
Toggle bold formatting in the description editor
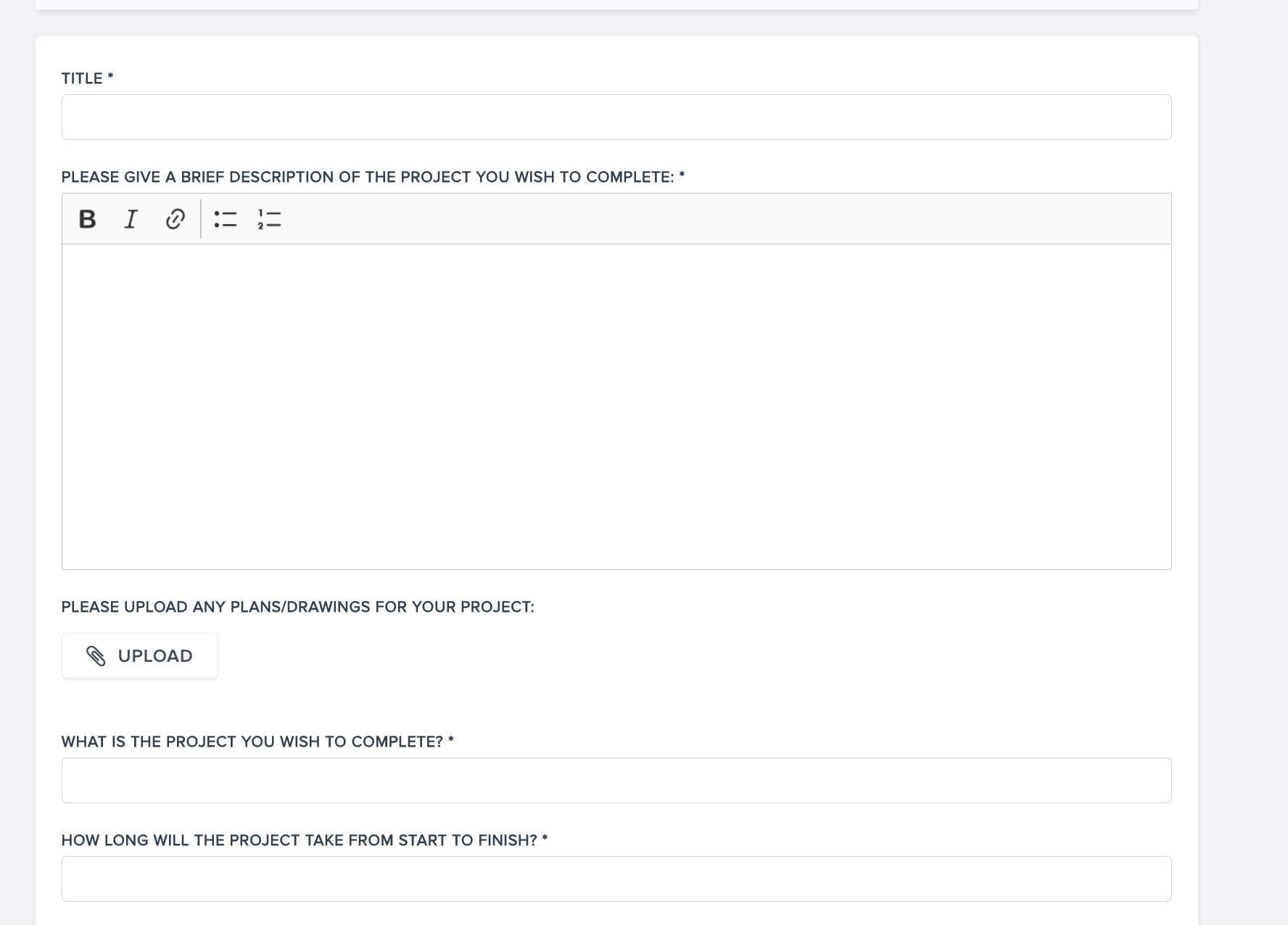tap(87, 219)
